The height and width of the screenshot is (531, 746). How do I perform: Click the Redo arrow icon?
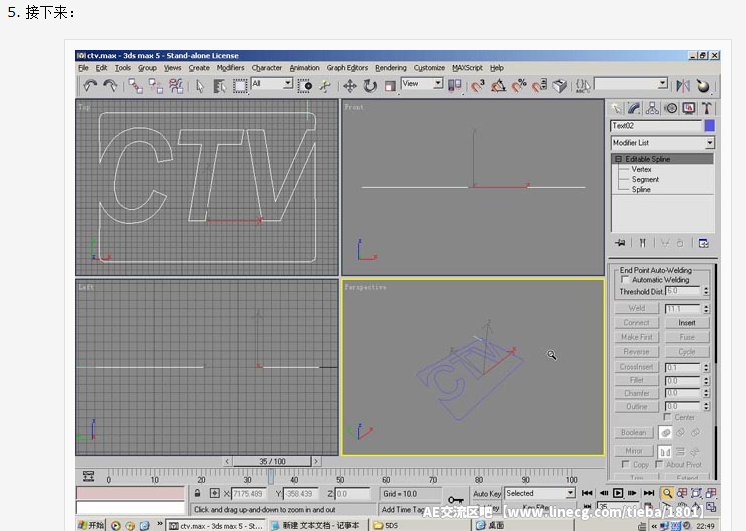tap(110, 86)
